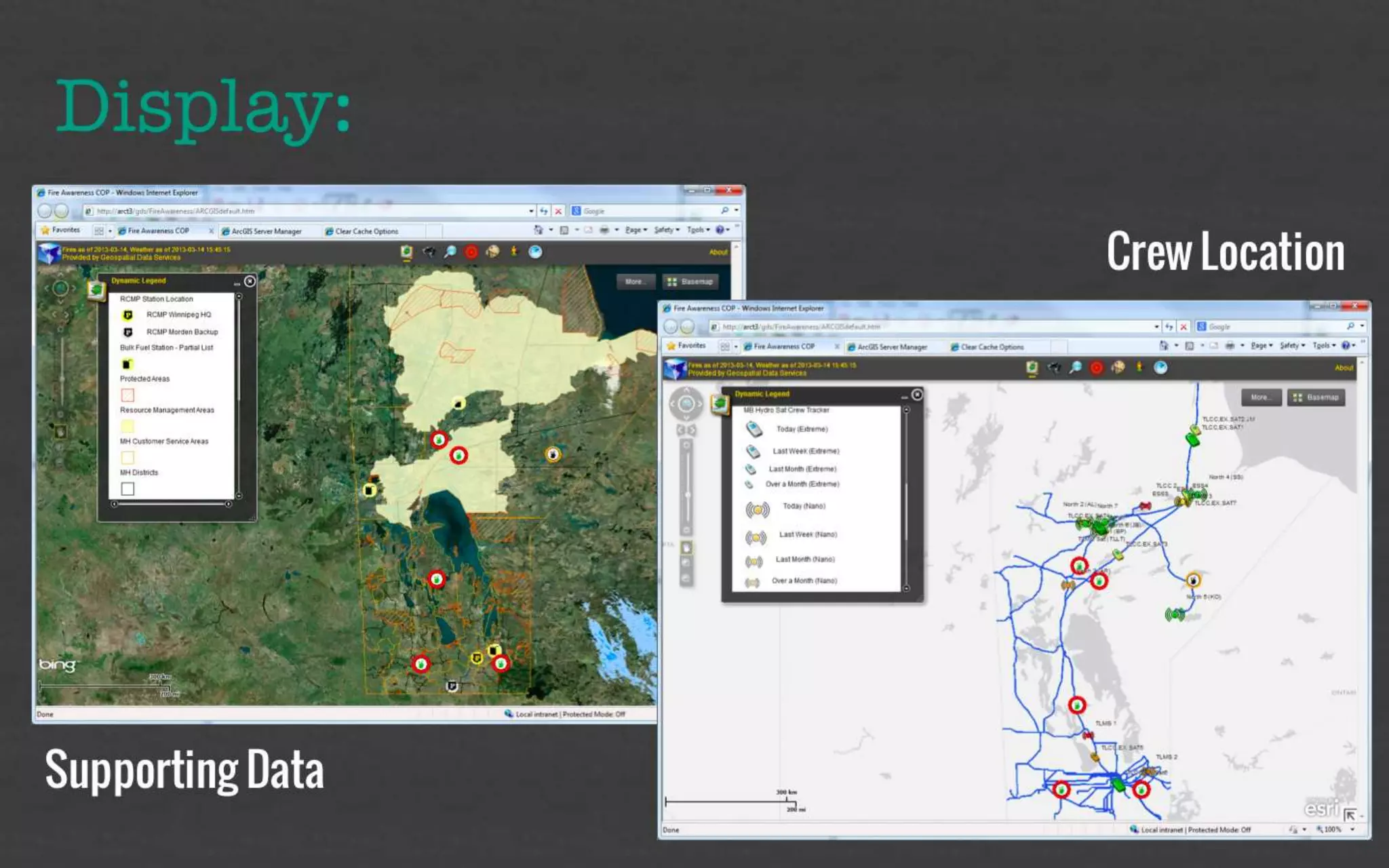Click the binoculars tool in Crew Location window
Image resolution: width=1389 pixels, height=868 pixels.
[x=1054, y=368]
